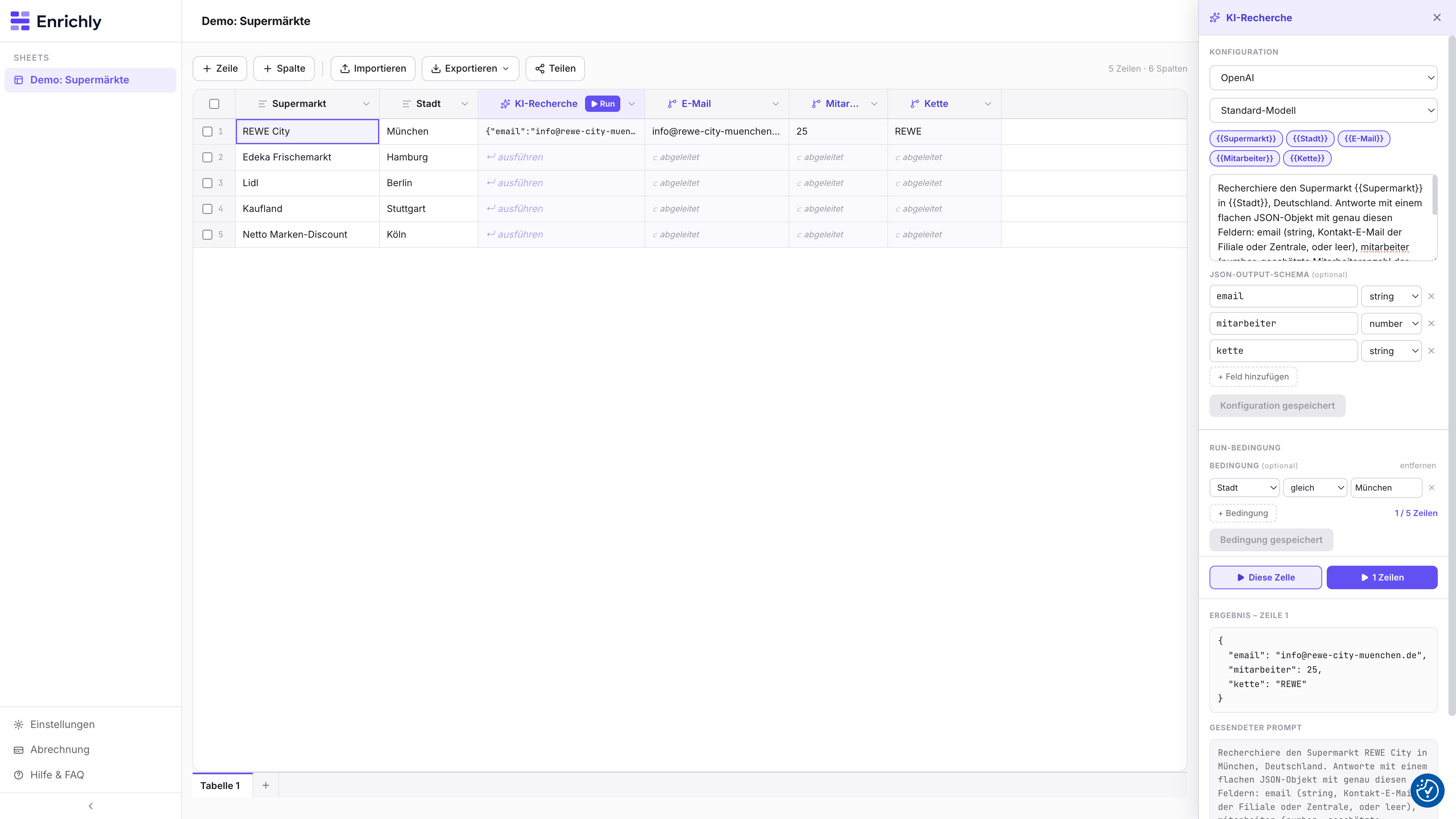Insert the {{E-Mail}} variable chip
Screen dimensions: 1456x819
tap(1363, 138)
